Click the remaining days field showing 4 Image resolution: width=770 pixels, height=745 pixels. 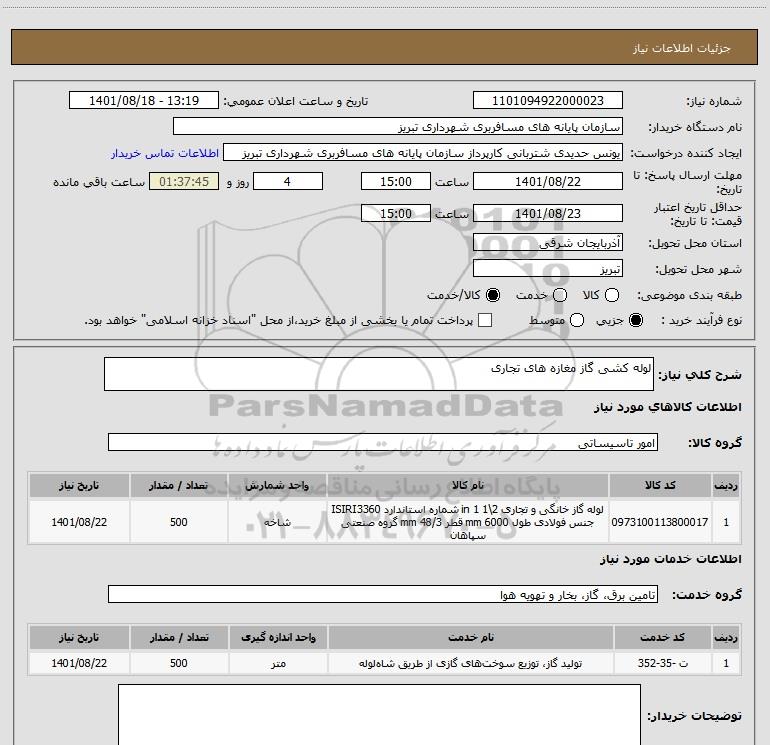pos(288,181)
